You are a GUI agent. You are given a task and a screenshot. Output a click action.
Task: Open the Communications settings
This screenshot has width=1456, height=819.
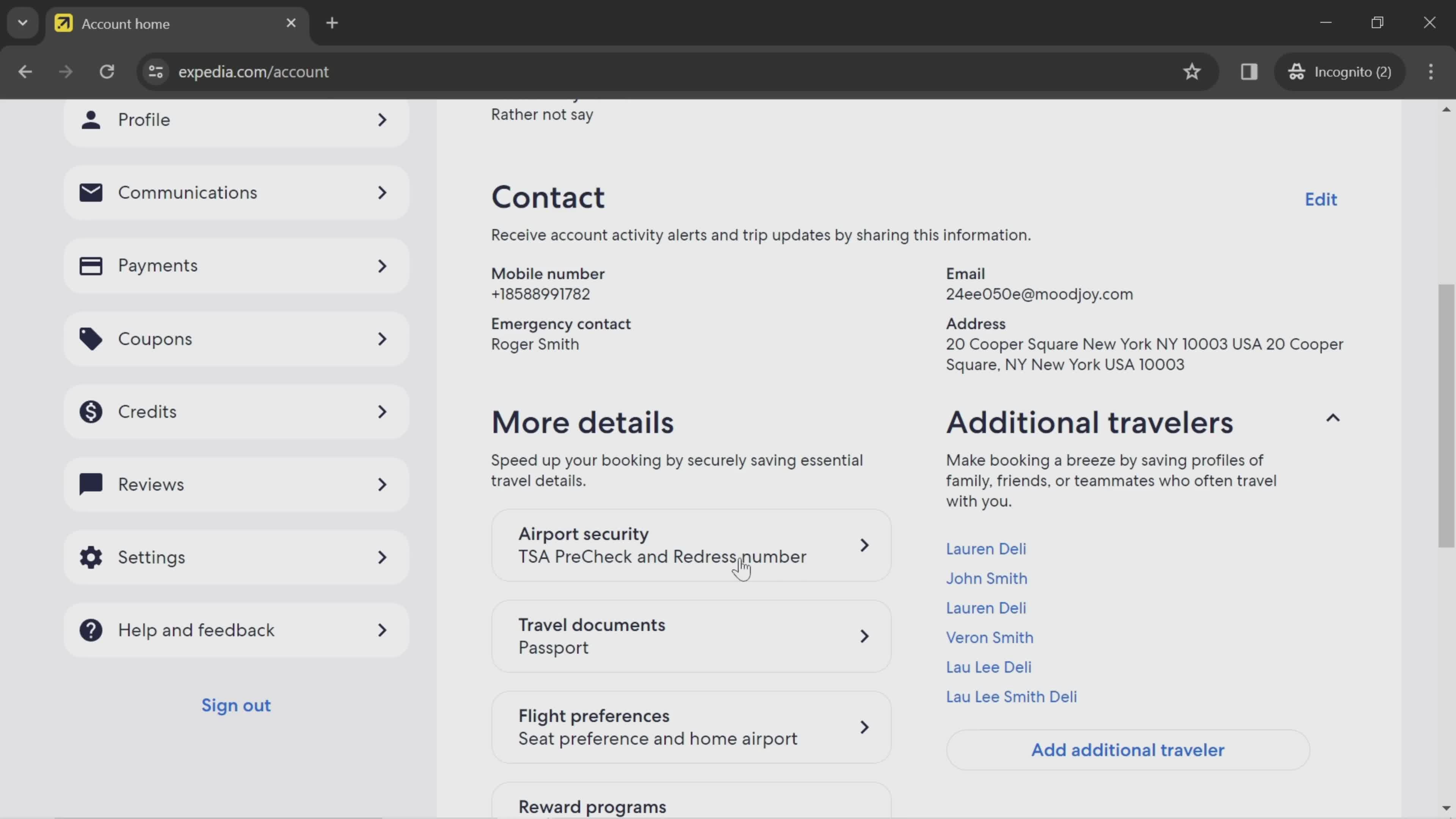tap(235, 192)
